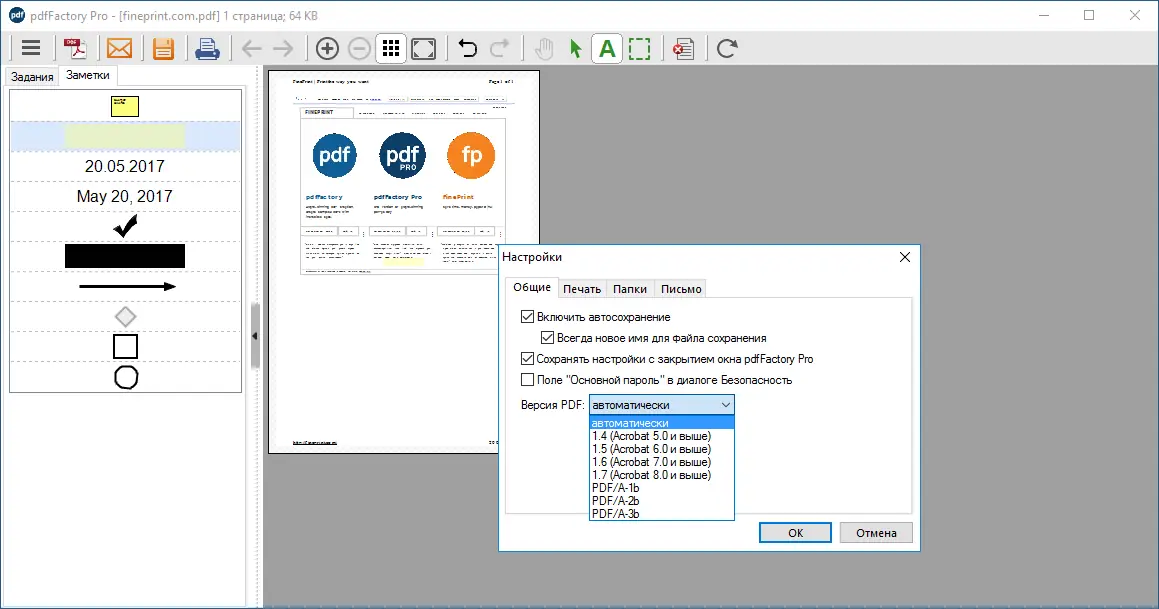The image size is (1159, 609).
Task: Select 1.4 (Acrobat 5.0 и выше)
Action: pos(662,436)
